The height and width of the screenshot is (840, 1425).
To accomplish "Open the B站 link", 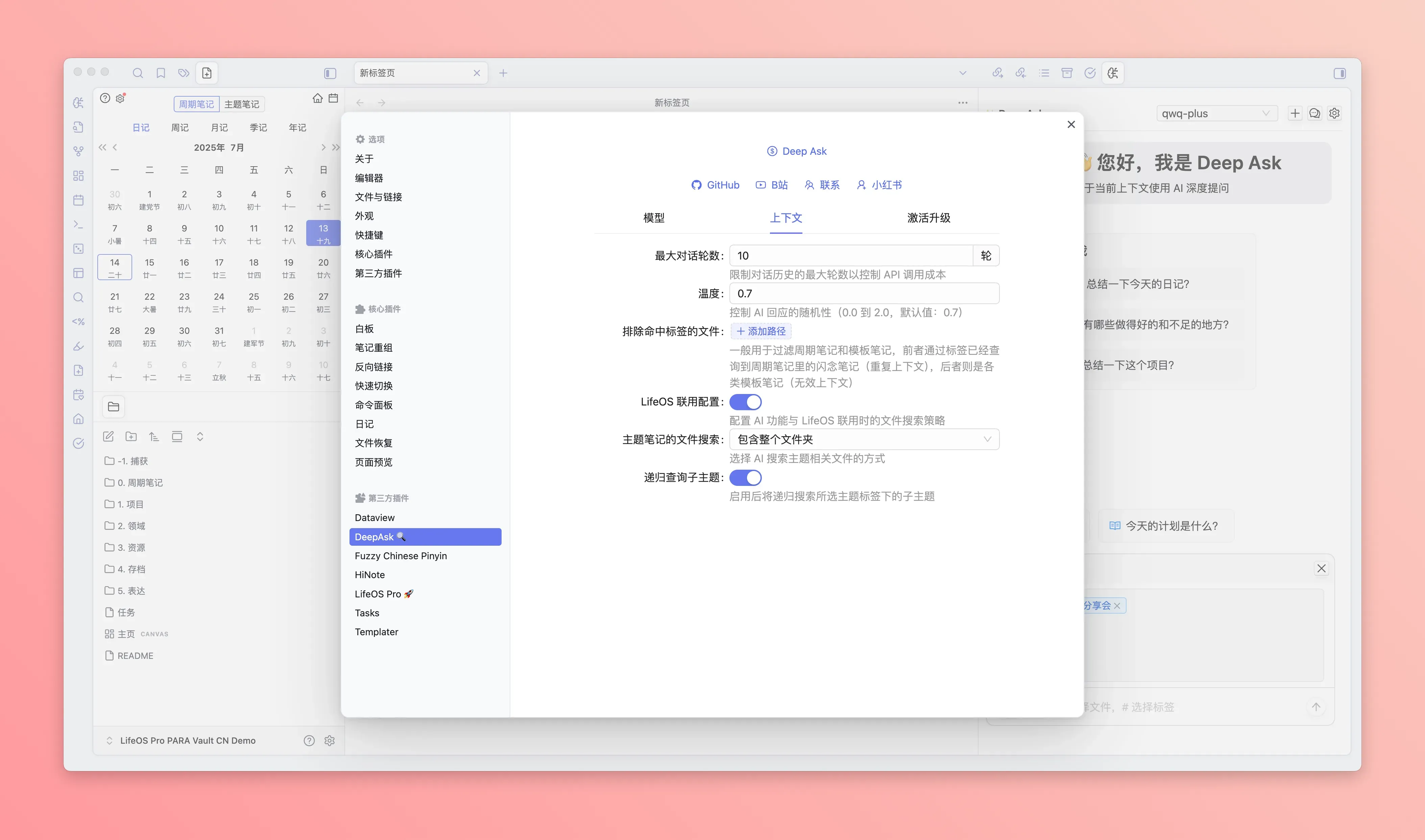I will click(x=772, y=185).
